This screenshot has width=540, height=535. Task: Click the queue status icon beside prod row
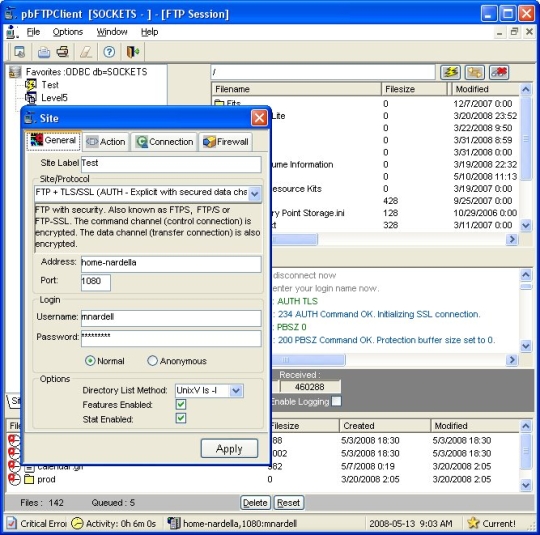pos(14,479)
